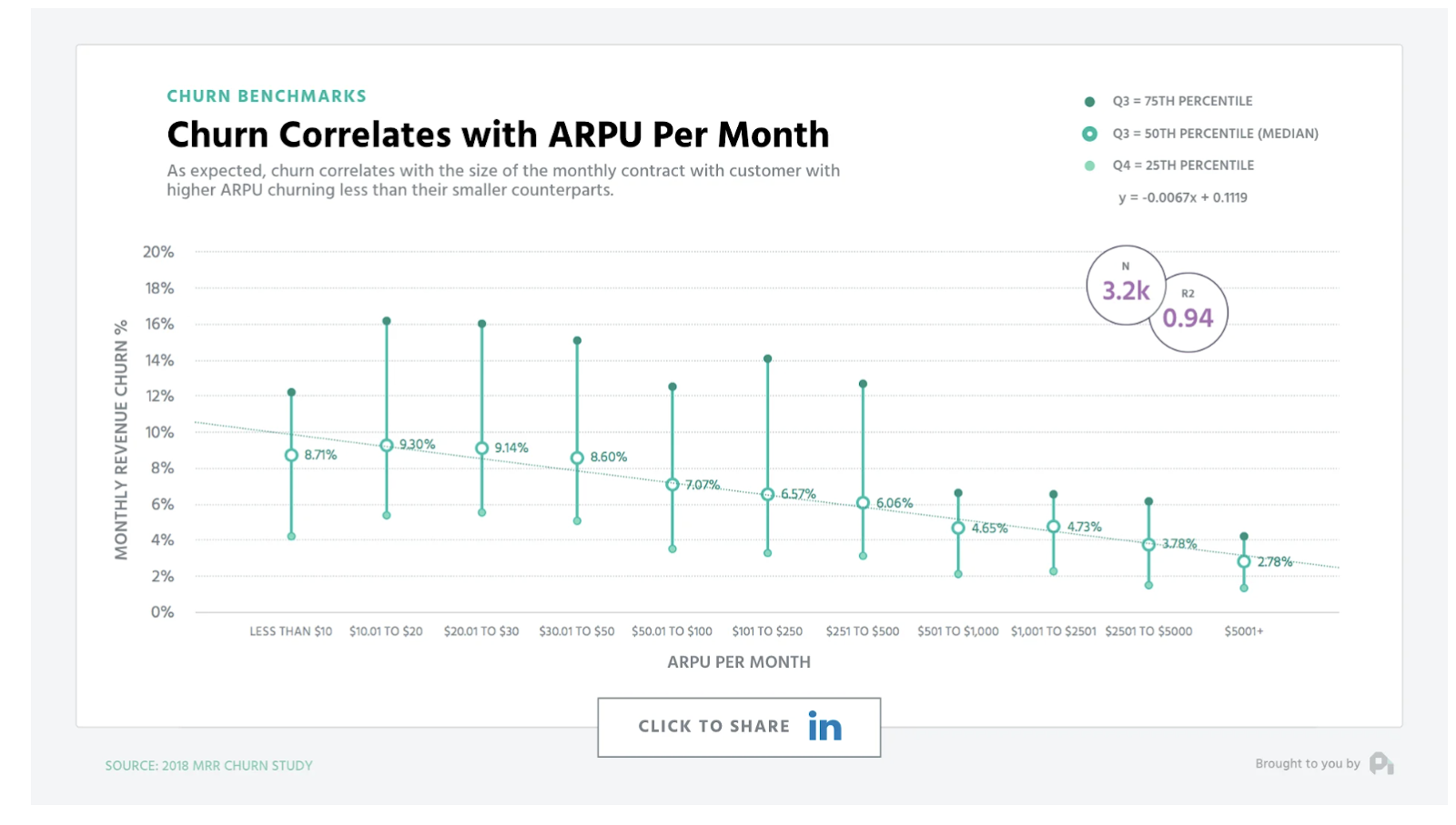Click the "Brought to you by" text
1456x825 pixels.
coord(1307,764)
